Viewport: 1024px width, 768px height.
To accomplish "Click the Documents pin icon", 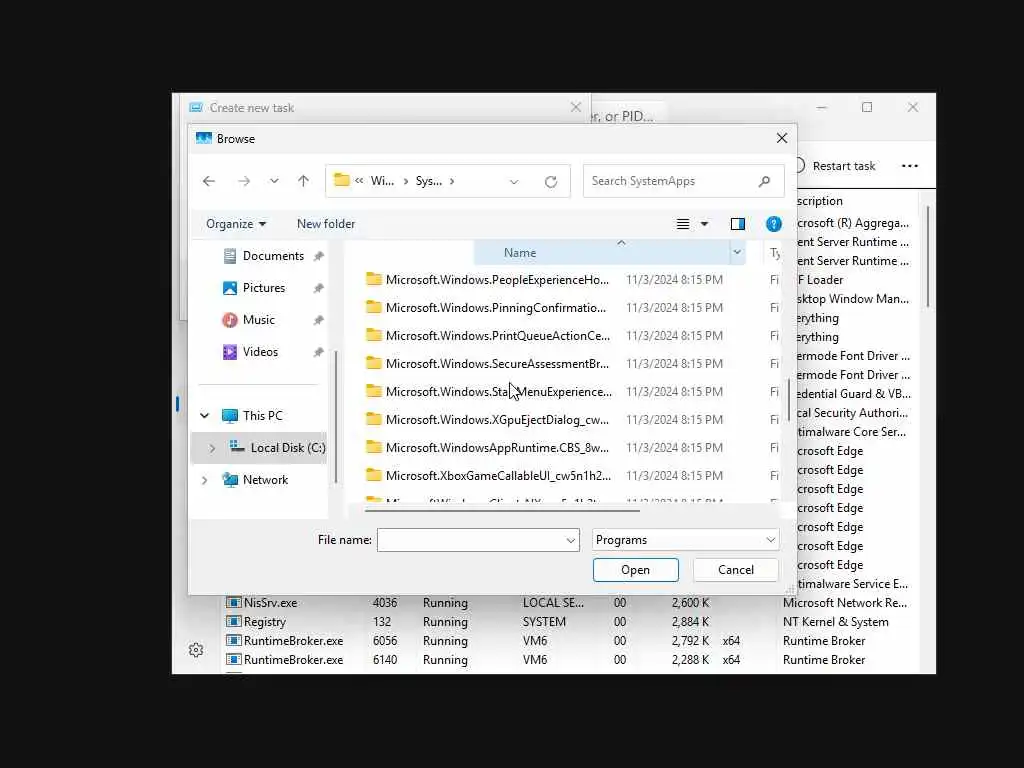I will [x=318, y=256].
